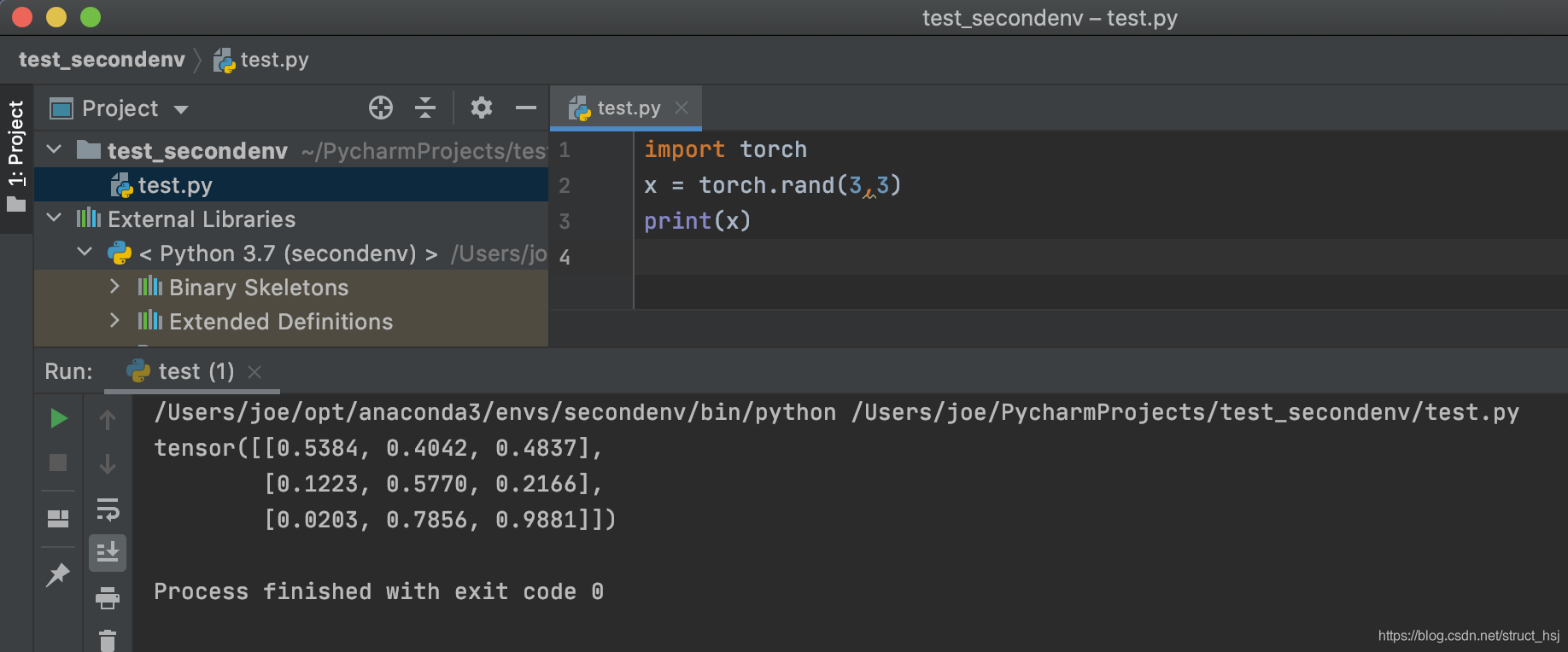This screenshot has height=652, width=1568.
Task: Collapse test_secondenv project folder
Action: click(x=54, y=150)
